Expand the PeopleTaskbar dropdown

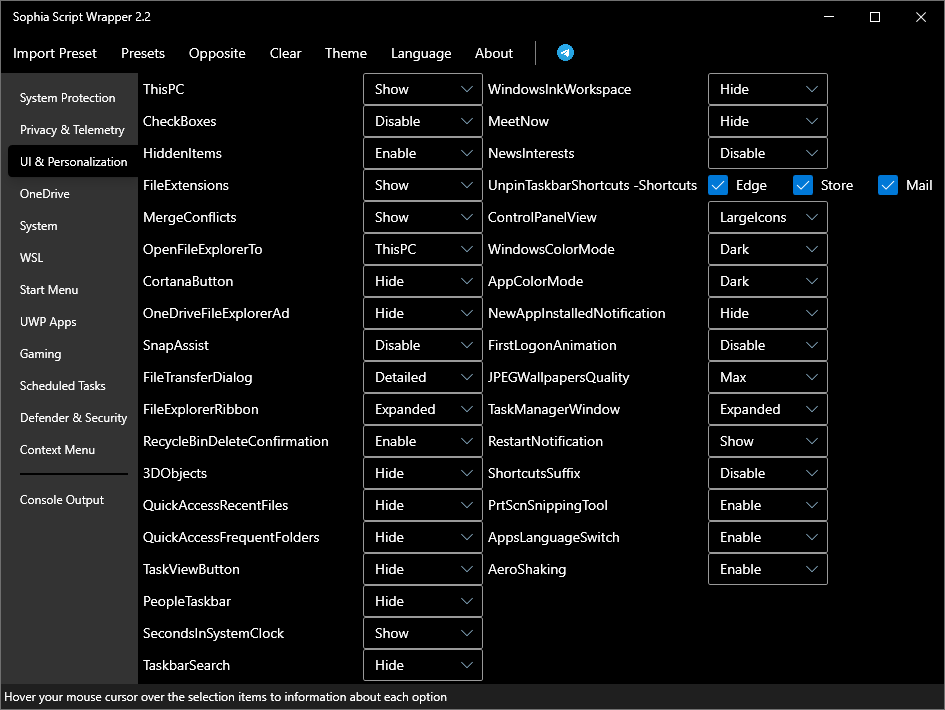coord(422,600)
